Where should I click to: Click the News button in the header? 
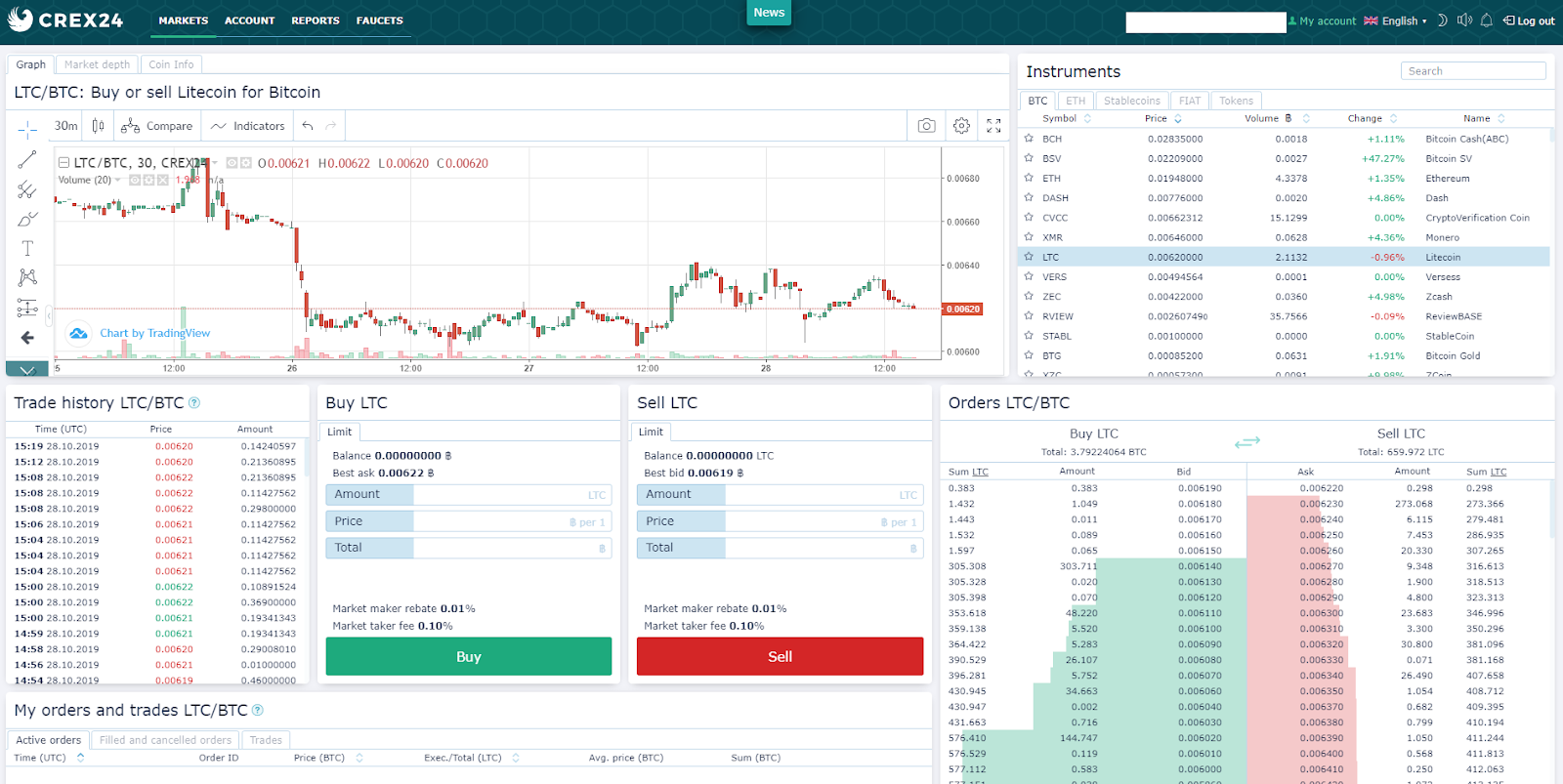click(769, 13)
